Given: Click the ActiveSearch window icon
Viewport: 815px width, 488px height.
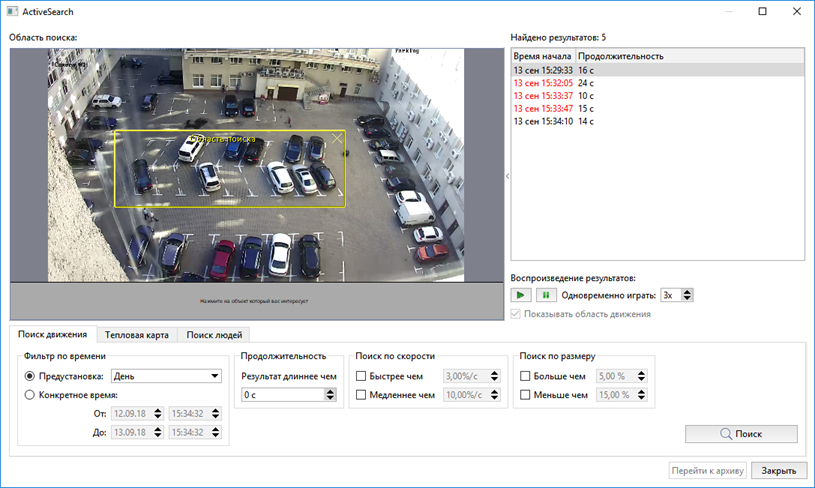Looking at the screenshot, I should pos(10,12).
